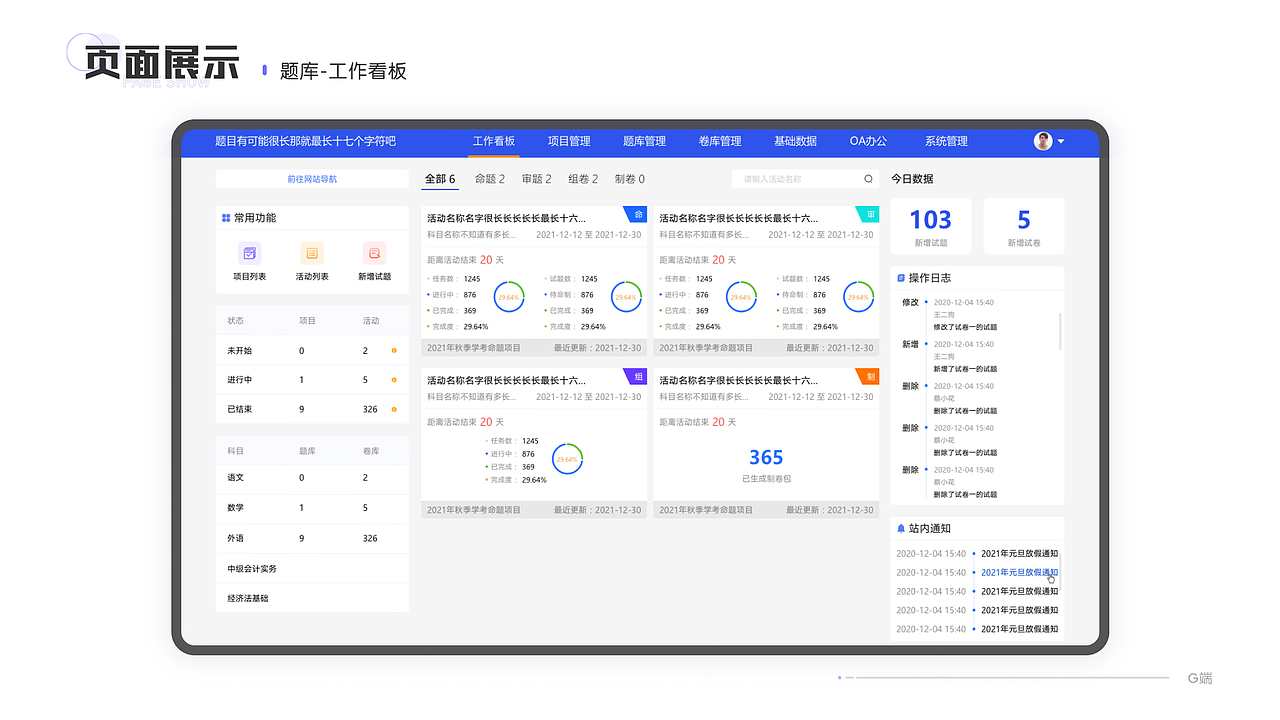Screen dimensions: 1280x720
Task: Click the info icon in 已结束 row
Action: coord(394,409)
